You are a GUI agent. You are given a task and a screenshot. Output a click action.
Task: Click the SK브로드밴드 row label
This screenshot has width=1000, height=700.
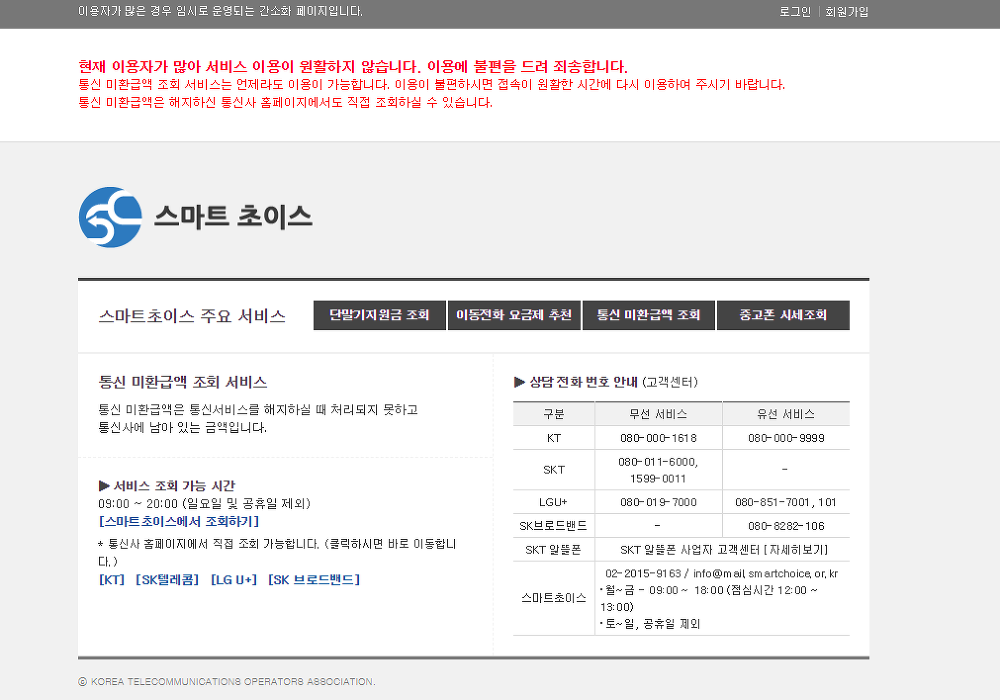pos(553,526)
